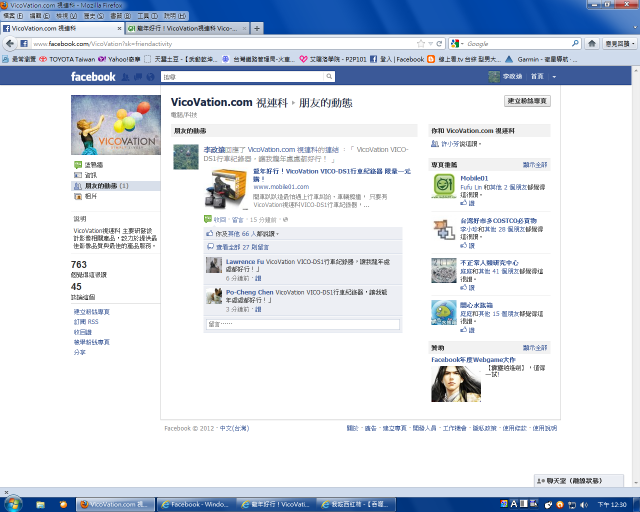Reload the page using the refresh icon
The width and height of the screenshot is (640, 512).
439,43
